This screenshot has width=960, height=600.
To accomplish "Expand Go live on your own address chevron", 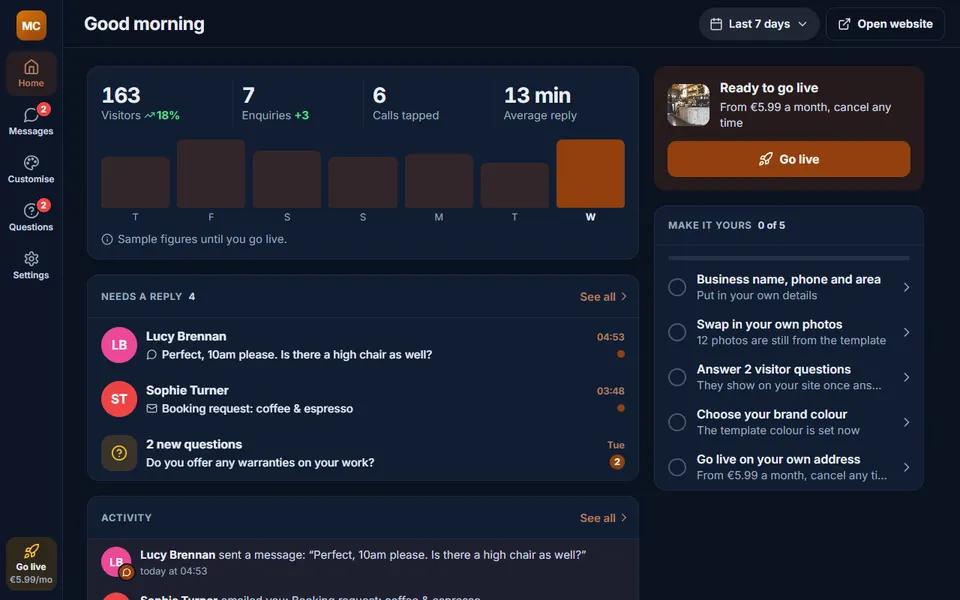I will tap(906, 467).
